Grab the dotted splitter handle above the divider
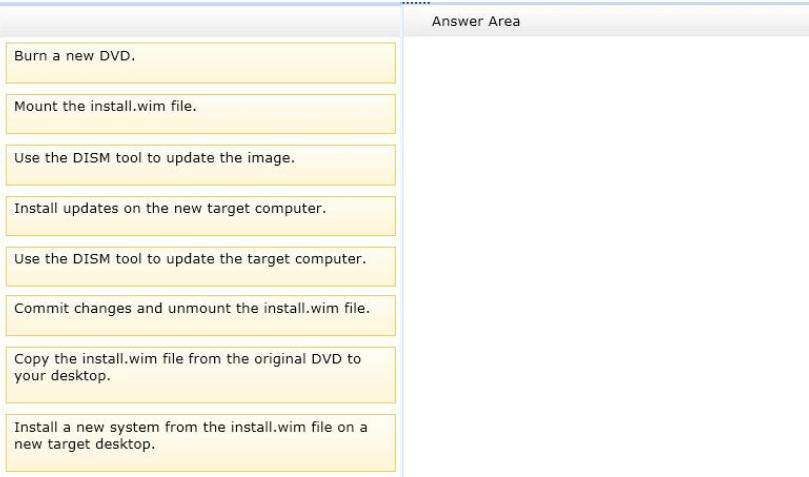This screenshot has height=477, width=809. 416,3
